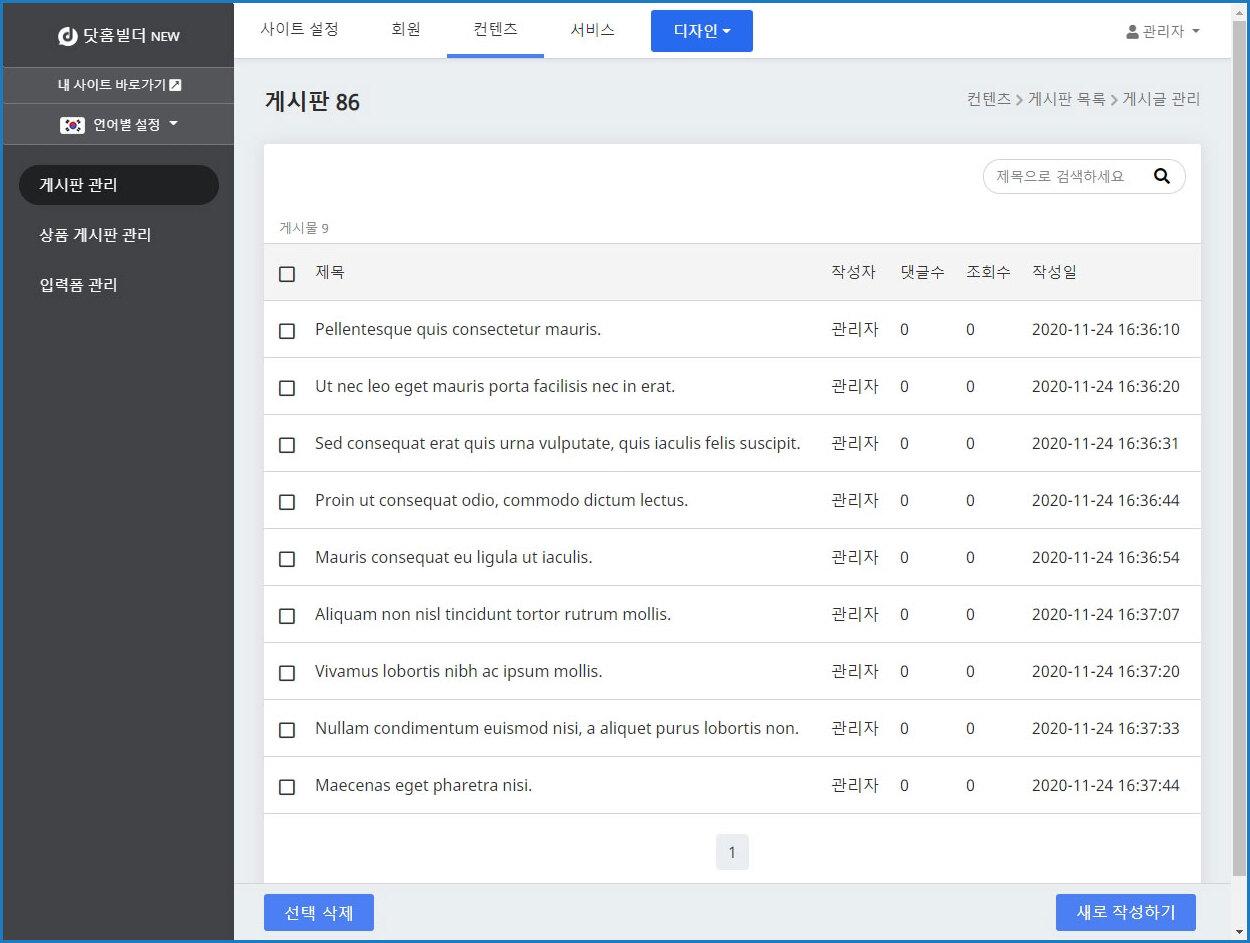Click the 닷홈빌더 logo icon
This screenshot has height=943, width=1250.
click(x=68, y=36)
